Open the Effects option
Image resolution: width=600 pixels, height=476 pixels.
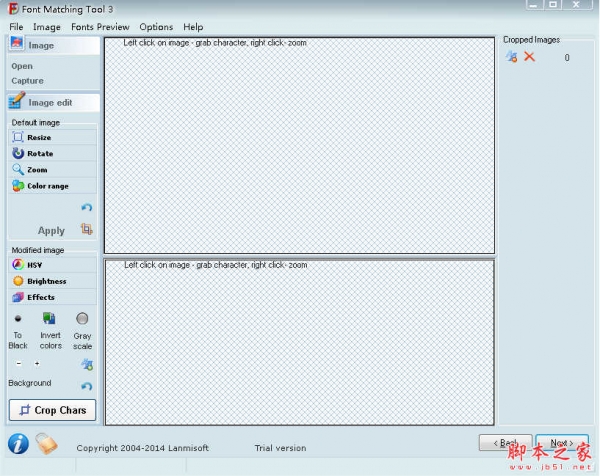[52, 297]
